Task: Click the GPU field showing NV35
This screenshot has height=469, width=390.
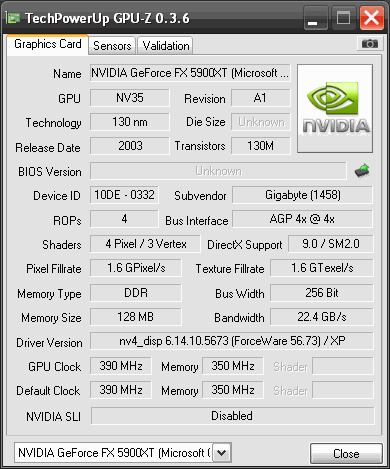Action: (x=130, y=98)
